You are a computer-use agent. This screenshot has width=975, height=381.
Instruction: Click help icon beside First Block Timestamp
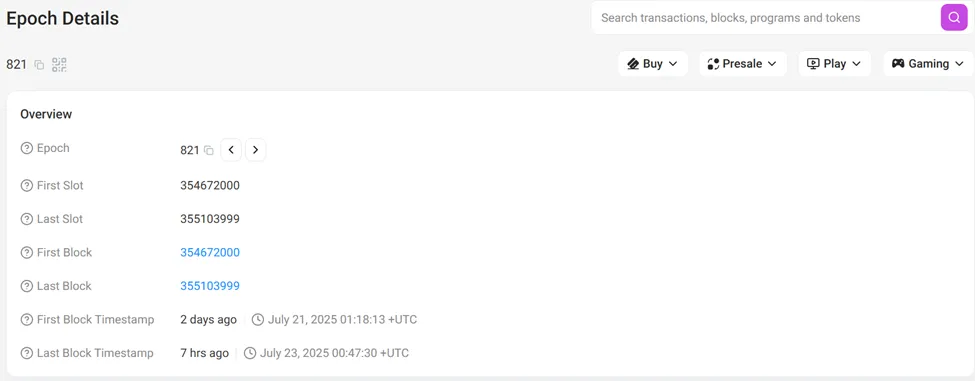pyautogui.click(x=27, y=320)
